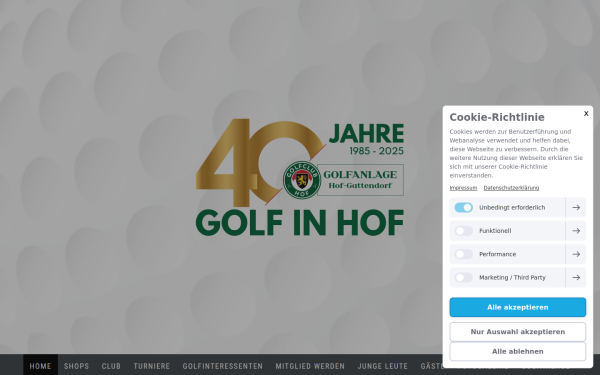
Task: Open the Impressum link
Action: coord(463,188)
